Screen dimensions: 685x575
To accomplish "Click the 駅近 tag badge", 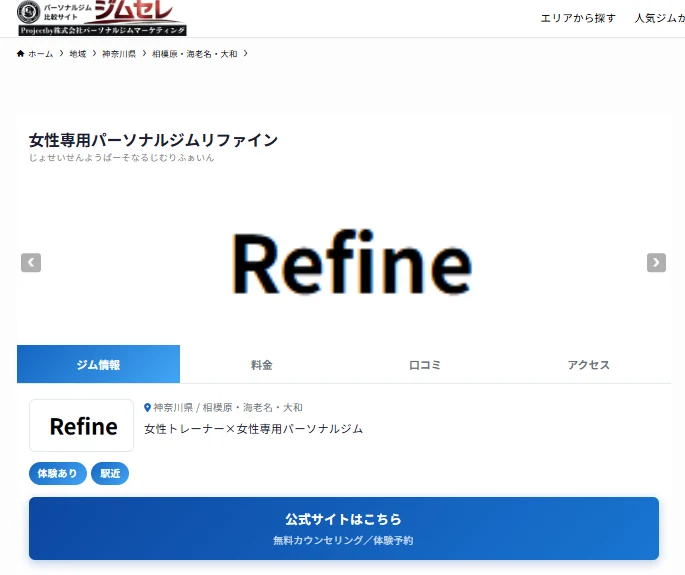I will pos(110,473).
